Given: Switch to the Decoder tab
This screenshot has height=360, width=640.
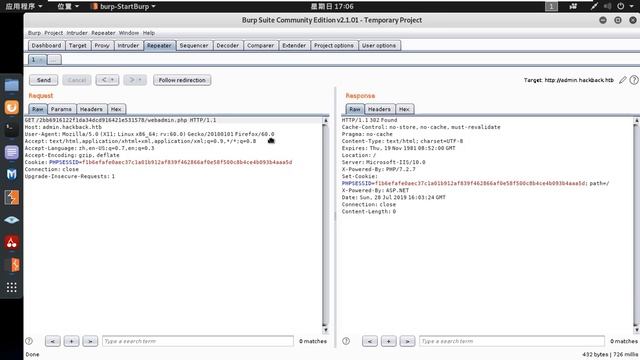Looking at the screenshot, I should pos(227,45).
